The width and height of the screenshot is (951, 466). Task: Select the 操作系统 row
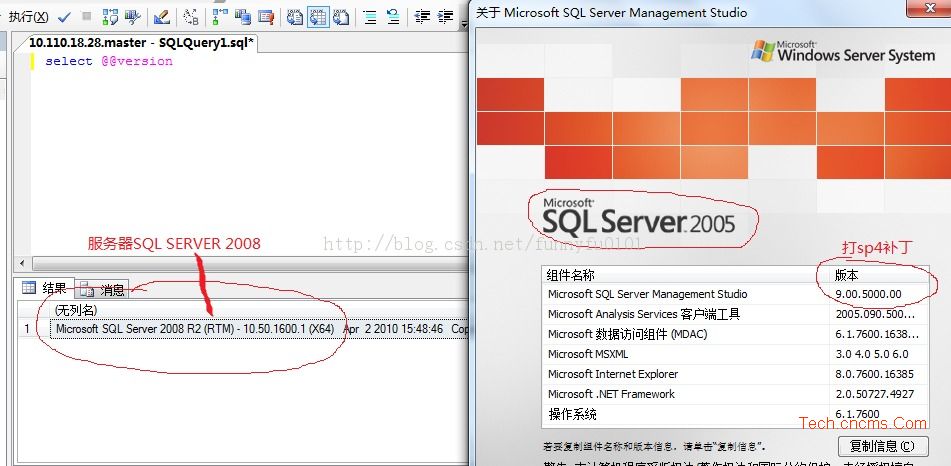735,414
